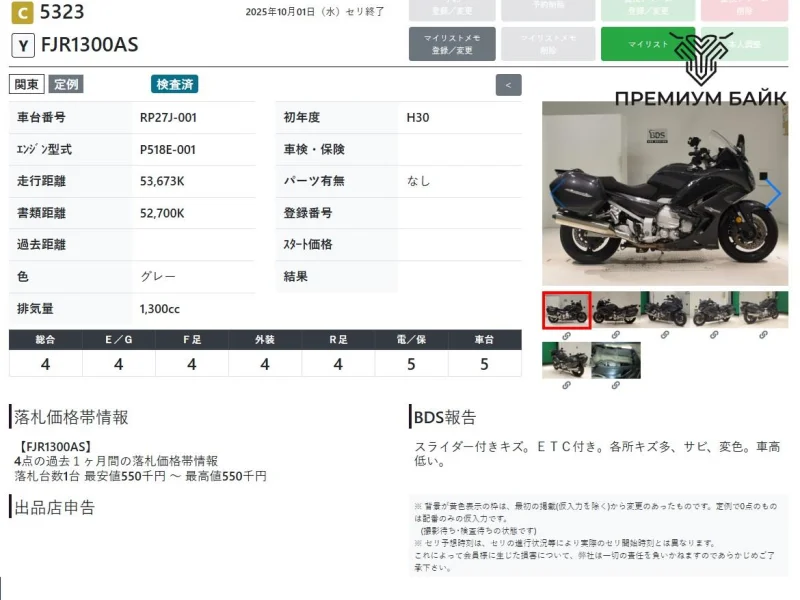The width and height of the screenshot is (800, 600).
Task: Select the 関東 region tag
Action: 27,85
